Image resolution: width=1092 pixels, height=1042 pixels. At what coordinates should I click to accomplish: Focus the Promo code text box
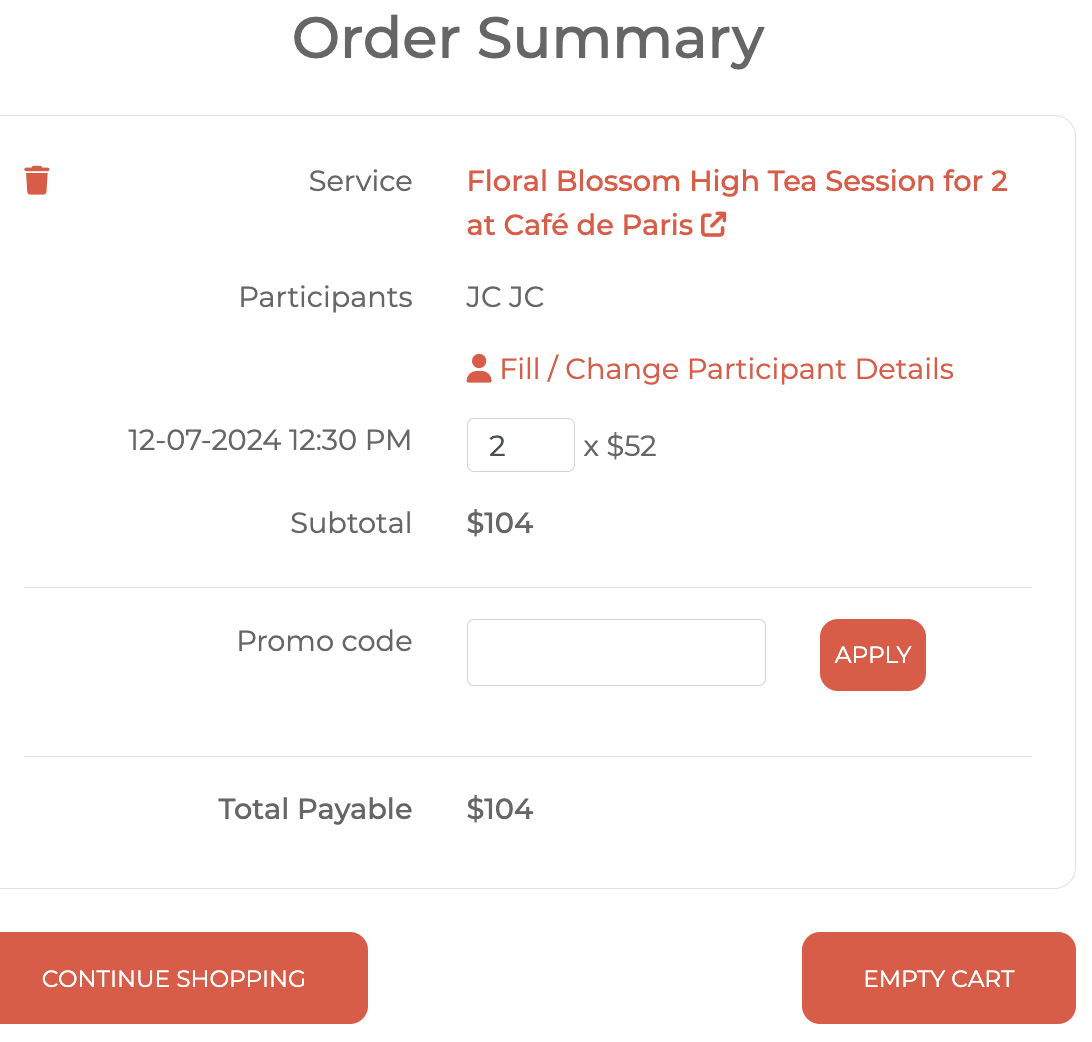[x=616, y=653]
